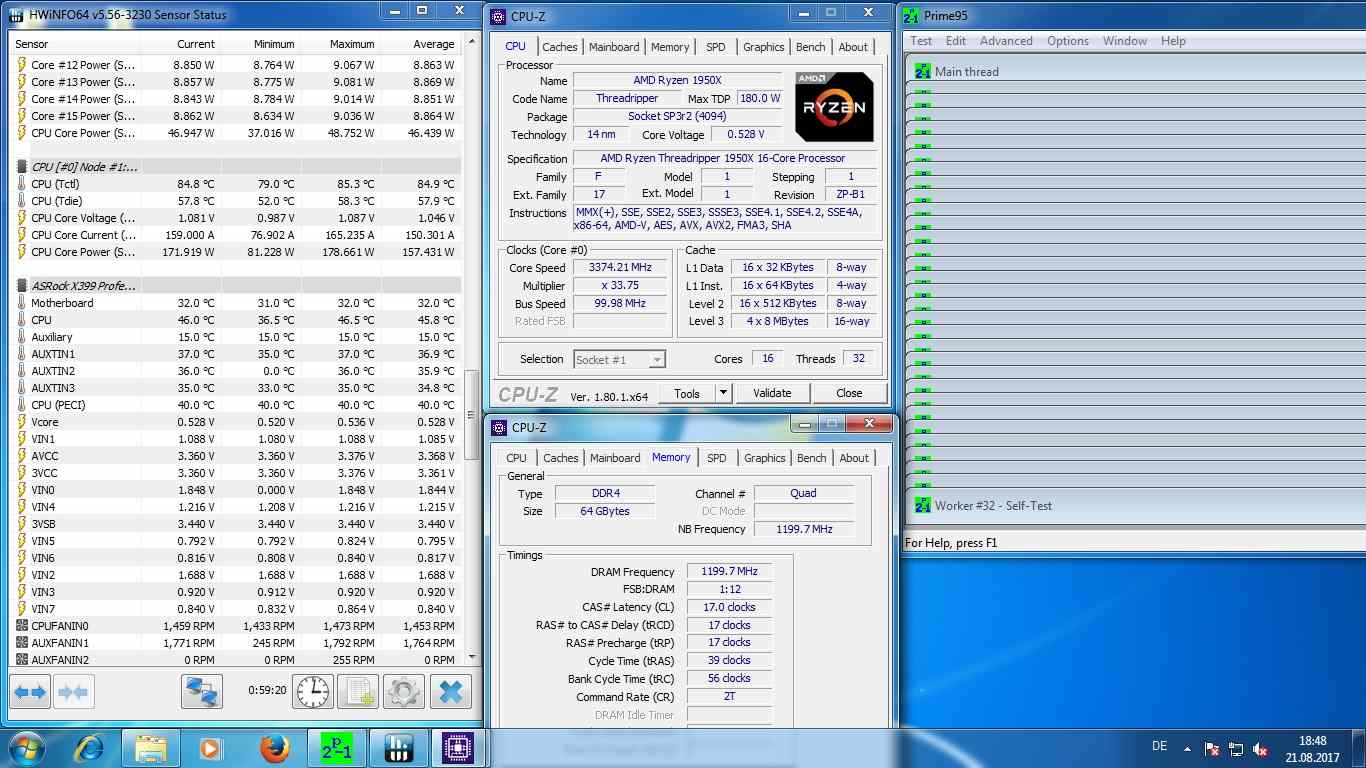The width and height of the screenshot is (1366, 768).
Task: Click the Sensor column header
Action: (75, 44)
